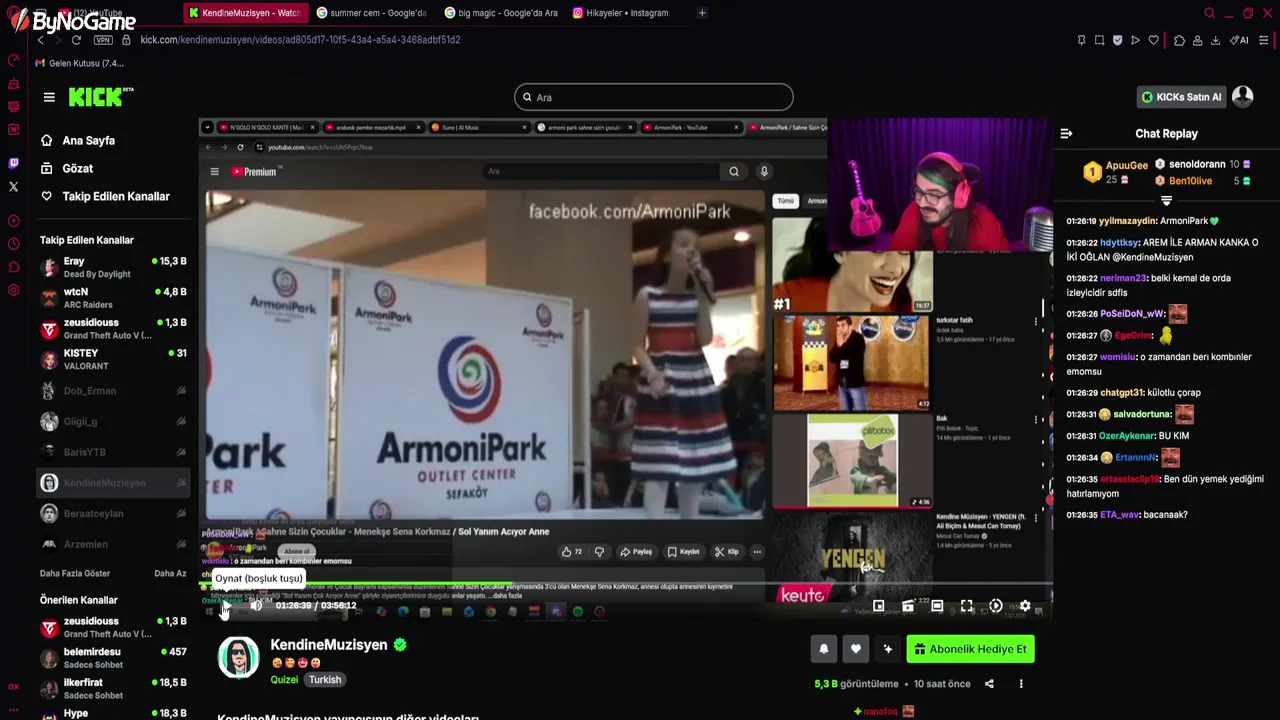Click the kick.com address bar URL
Screen dimensions: 1280x720
(x=300, y=40)
